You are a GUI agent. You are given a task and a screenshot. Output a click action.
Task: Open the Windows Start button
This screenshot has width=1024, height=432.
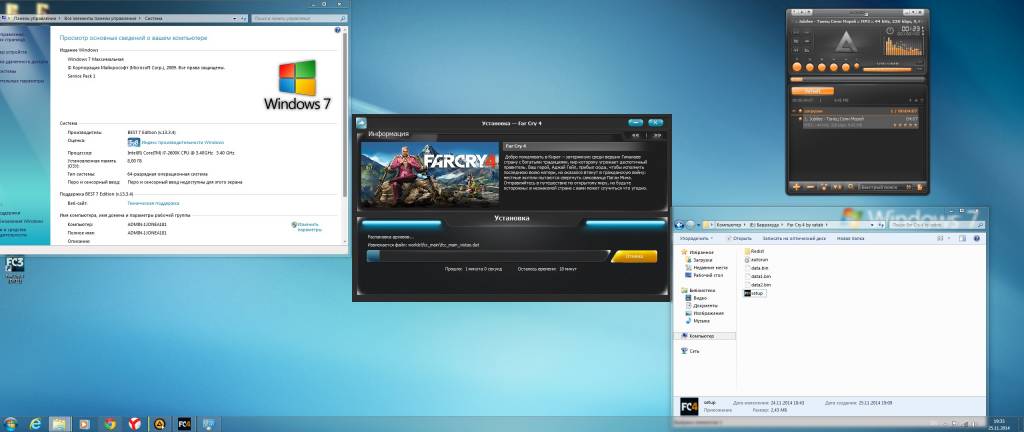click(12, 424)
